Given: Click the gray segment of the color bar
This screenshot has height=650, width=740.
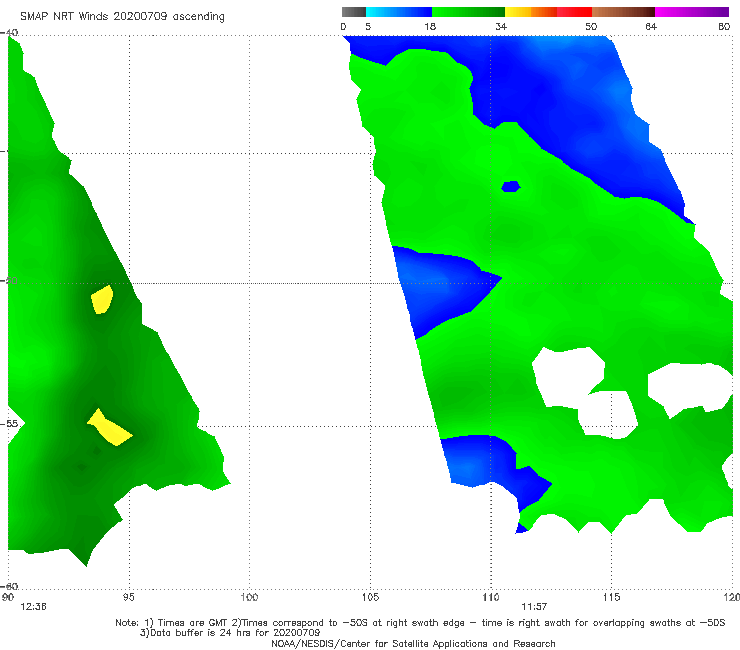Looking at the screenshot, I should (353, 12).
